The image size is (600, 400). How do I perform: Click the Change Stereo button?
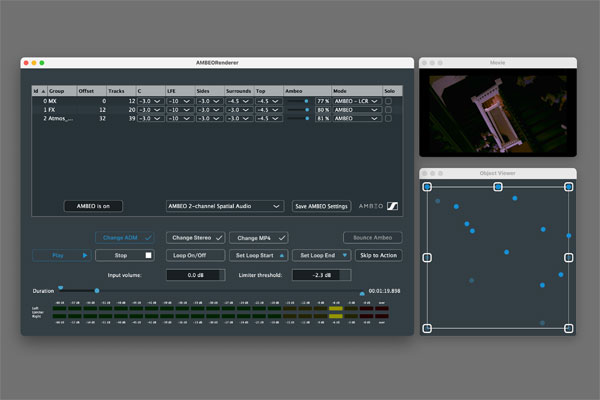click(195, 238)
